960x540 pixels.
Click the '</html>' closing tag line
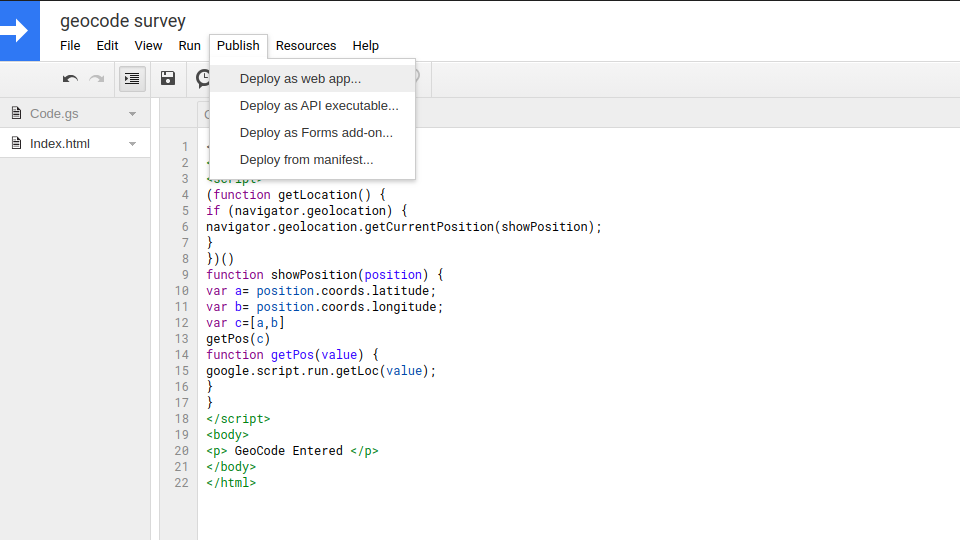(x=231, y=482)
